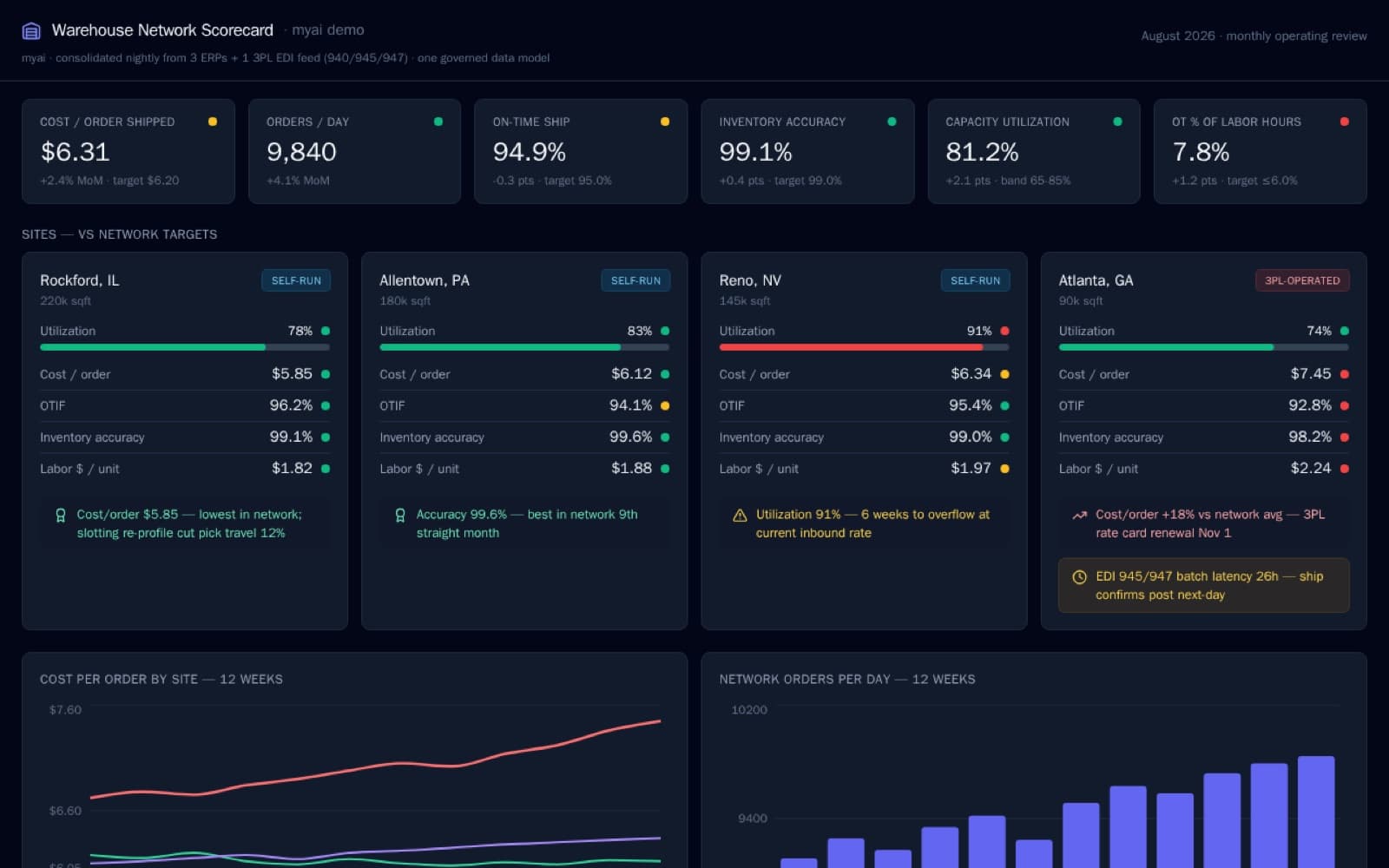1389x868 pixels.
Task: Click the clock icon in EDI latency alert
Action: click(1079, 576)
